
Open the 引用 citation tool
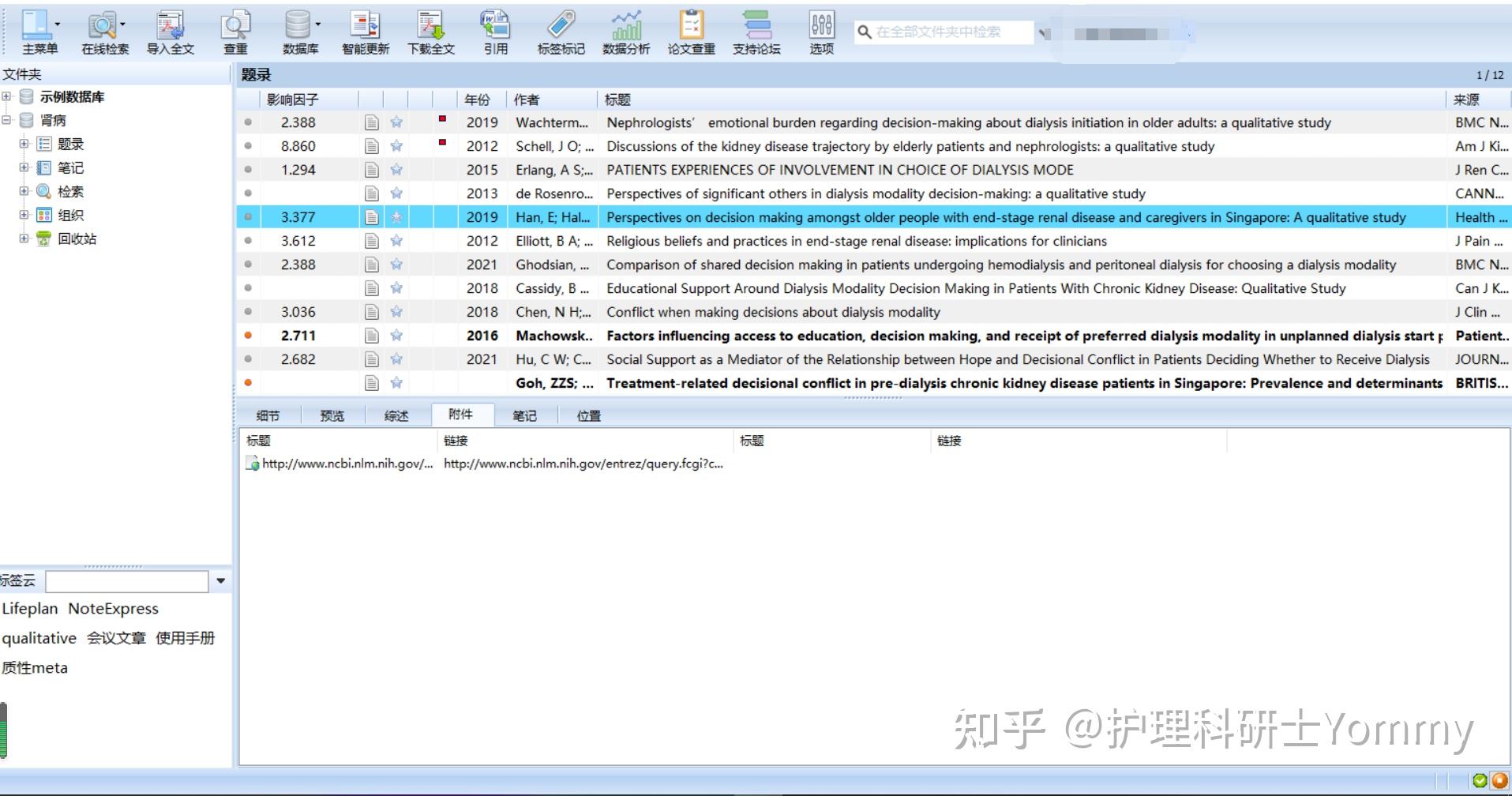tap(496, 30)
